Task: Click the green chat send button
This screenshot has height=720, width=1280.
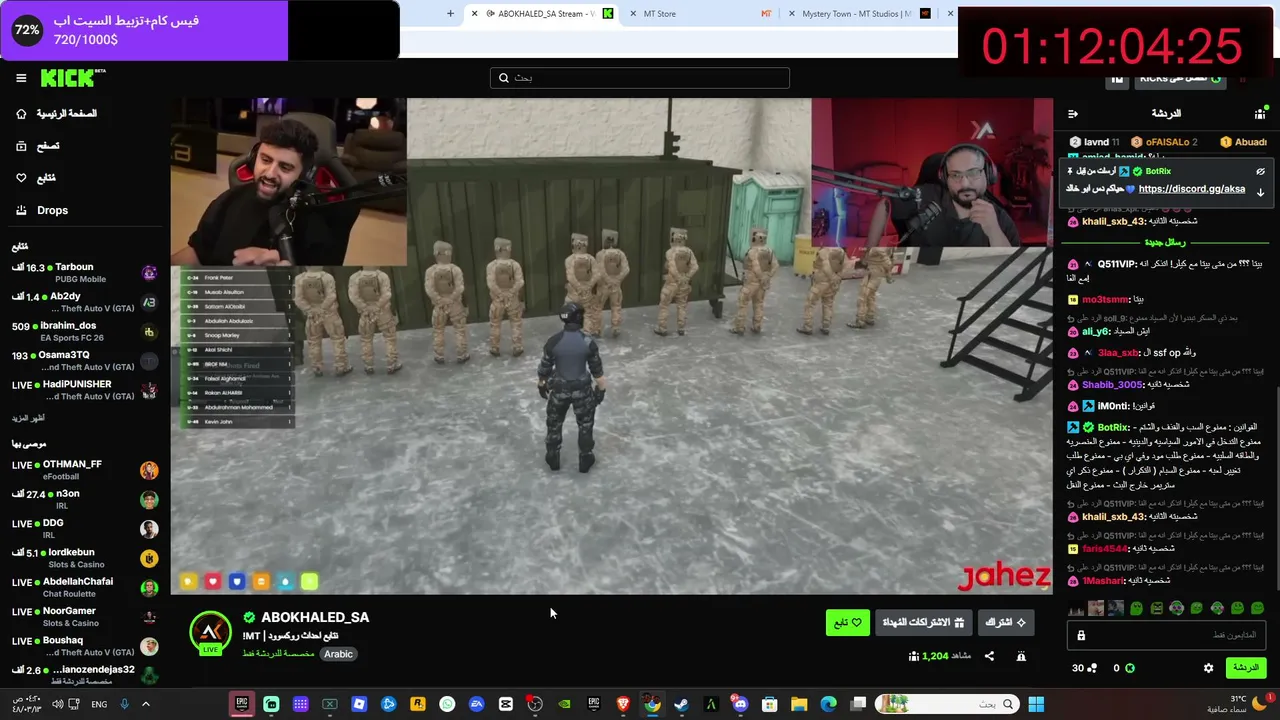Action: (1246, 668)
